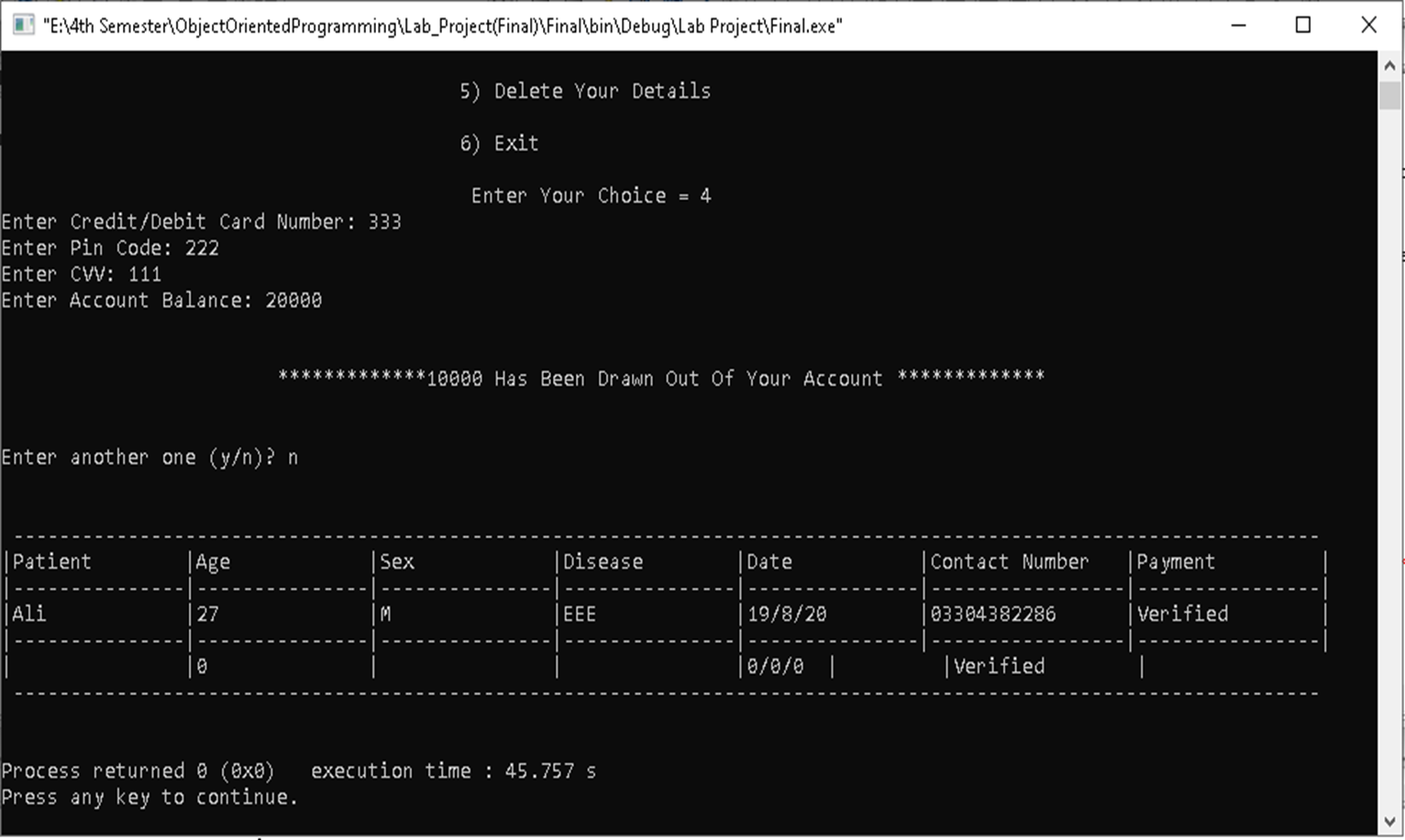
Task: Click the Disease column header
Action: click(x=603, y=561)
